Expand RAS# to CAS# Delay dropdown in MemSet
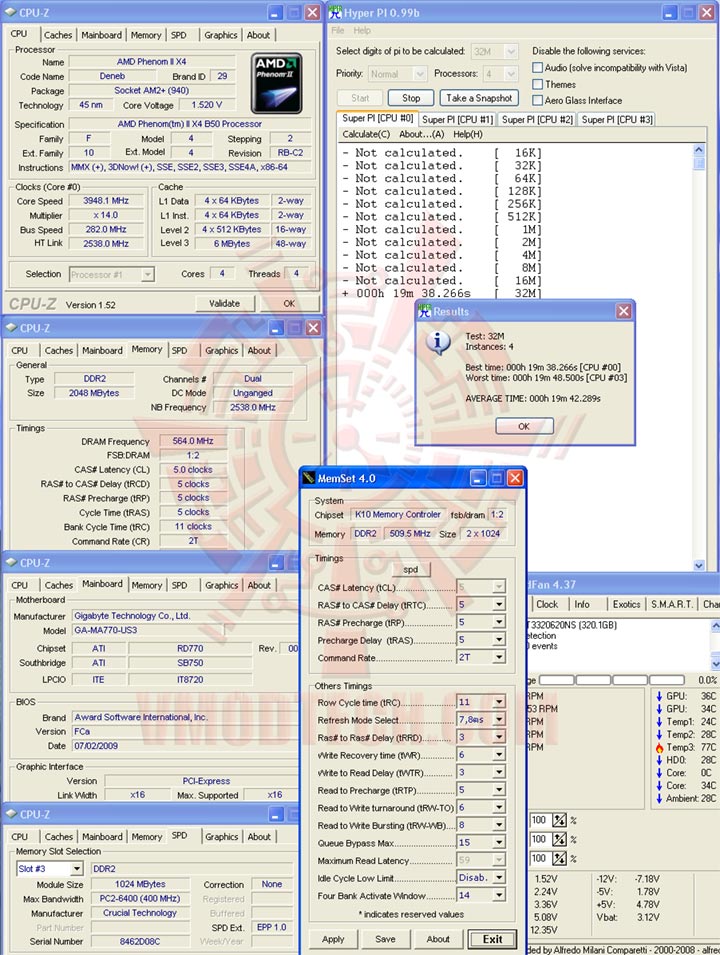720x955 pixels. [x=499, y=604]
